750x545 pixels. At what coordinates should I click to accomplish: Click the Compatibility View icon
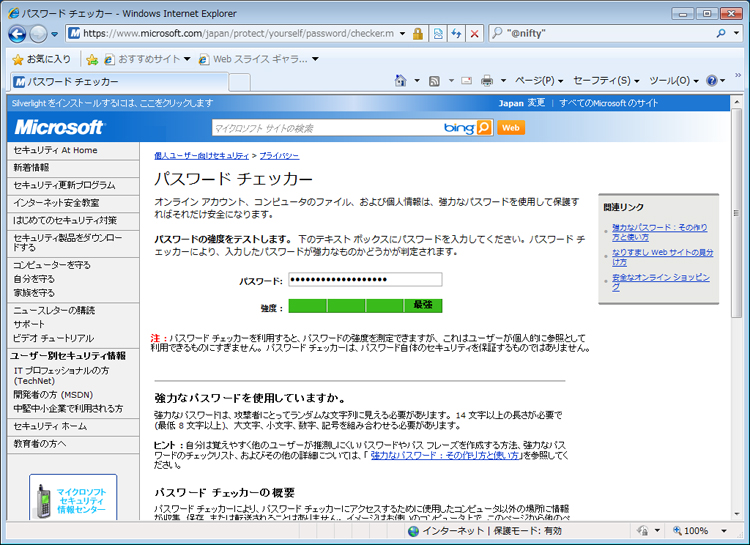pos(438,33)
